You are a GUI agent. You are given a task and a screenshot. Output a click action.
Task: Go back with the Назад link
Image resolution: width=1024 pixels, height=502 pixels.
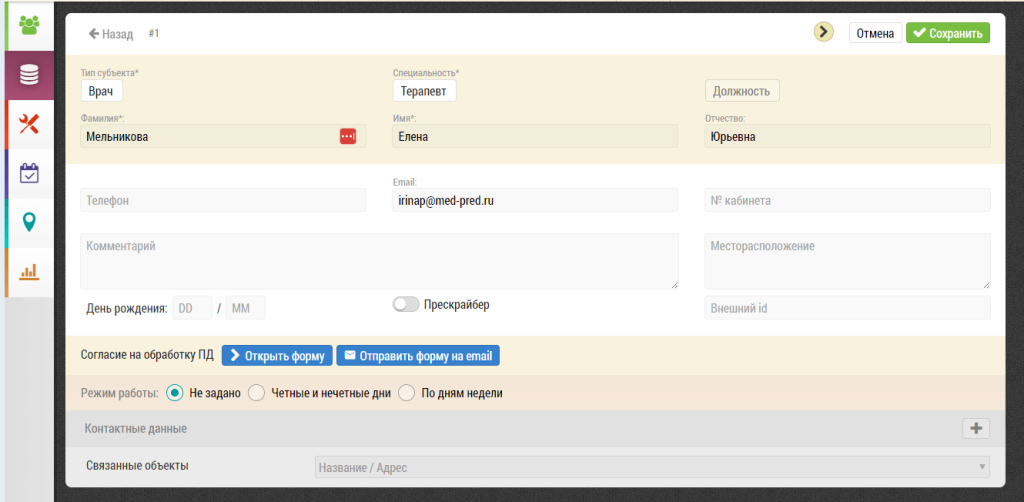(111, 34)
